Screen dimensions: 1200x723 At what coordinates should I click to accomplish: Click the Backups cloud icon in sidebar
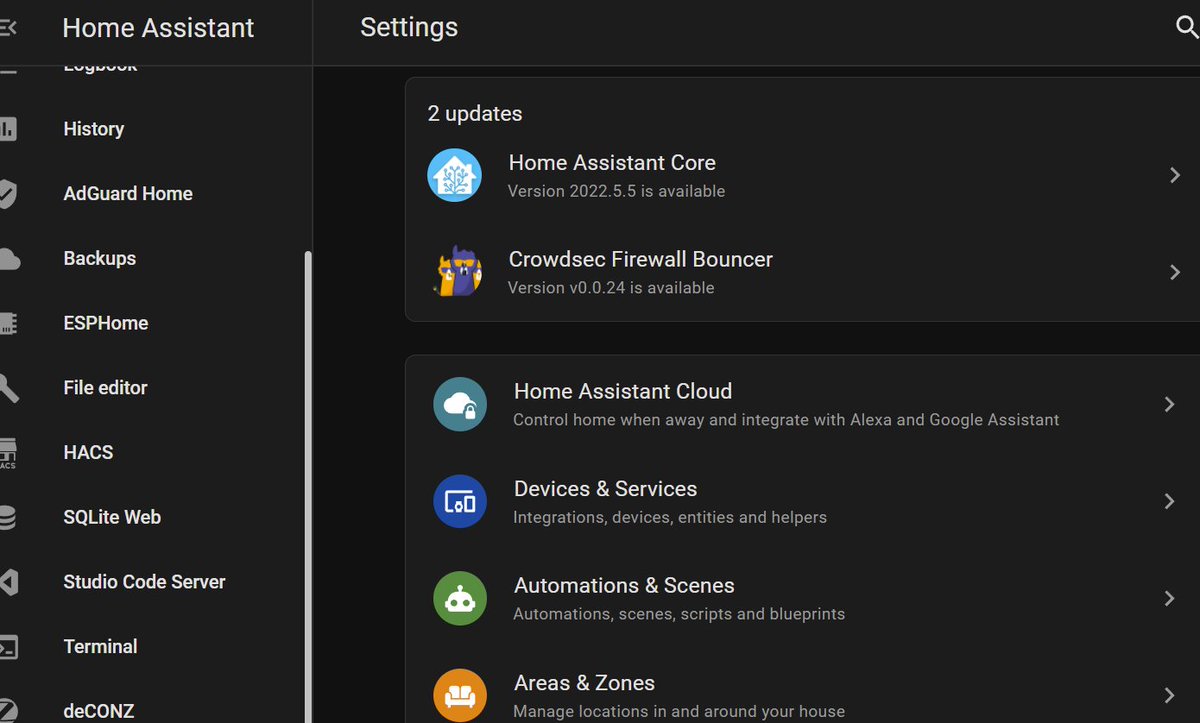(8, 259)
